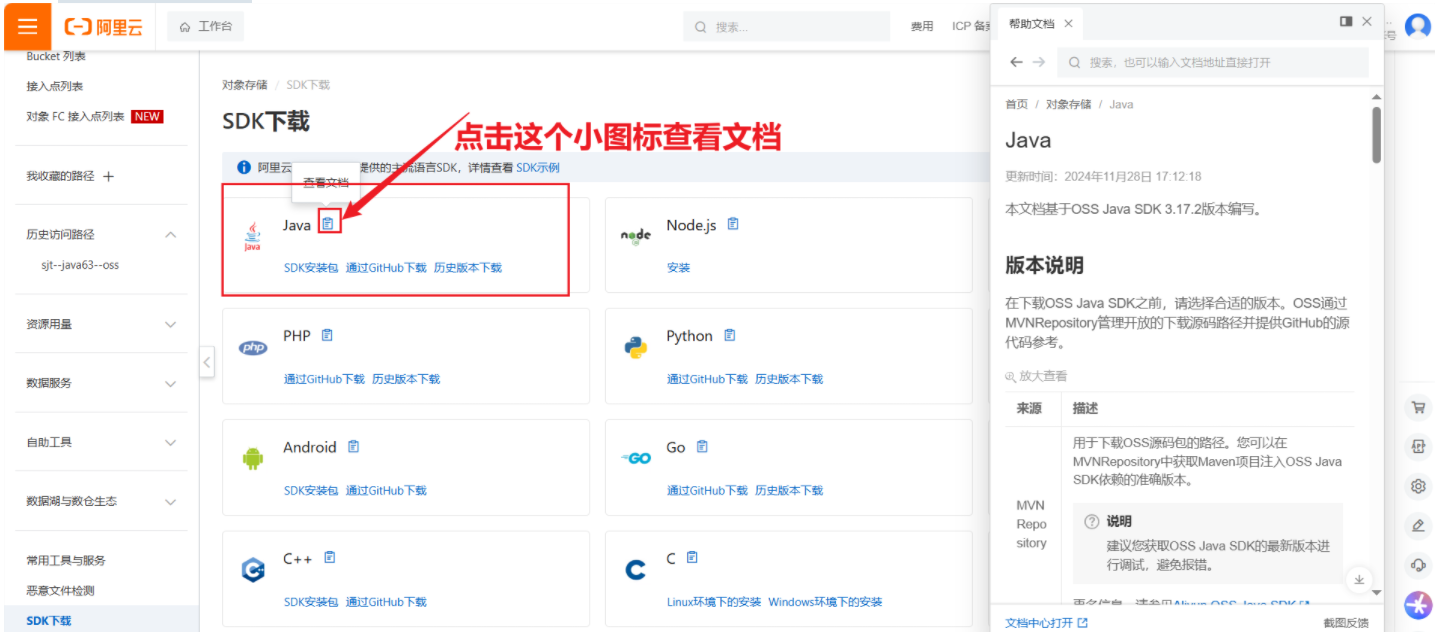Click 放大查看 above the table
1435x632 pixels.
pos(1036,376)
